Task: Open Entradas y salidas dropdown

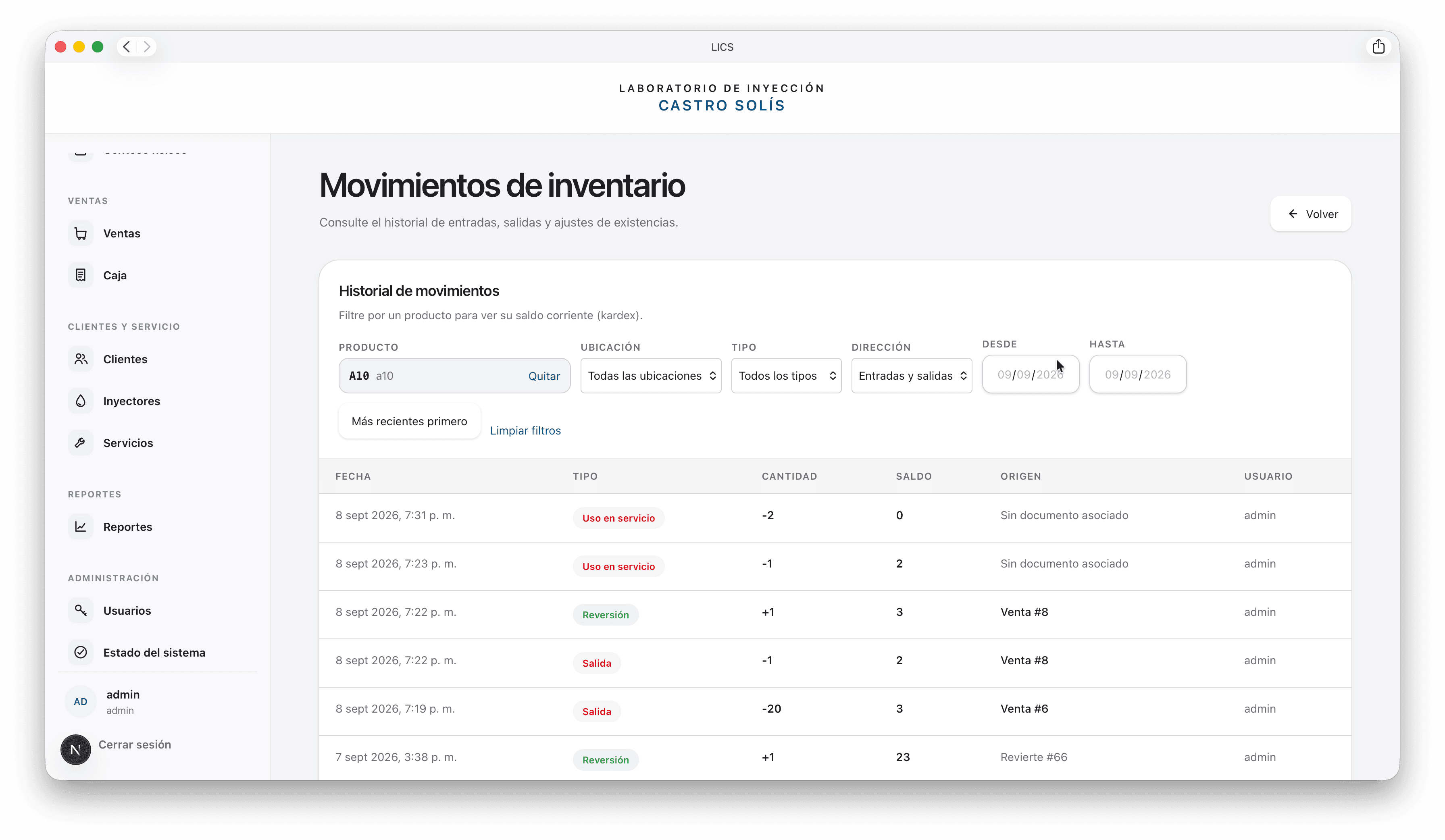Action: tap(911, 376)
